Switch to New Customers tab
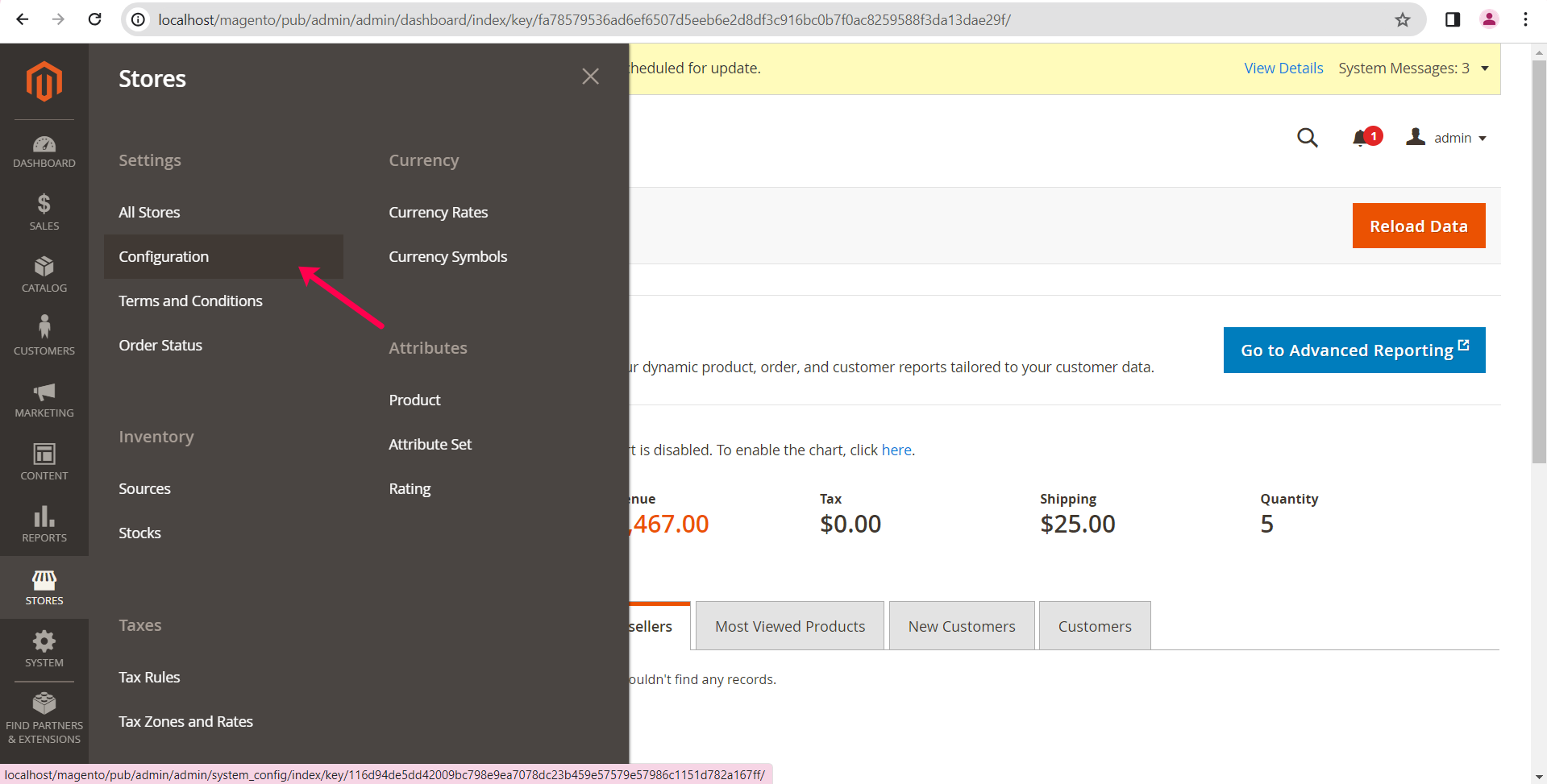This screenshot has height=784, width=1547. [961, 626]
